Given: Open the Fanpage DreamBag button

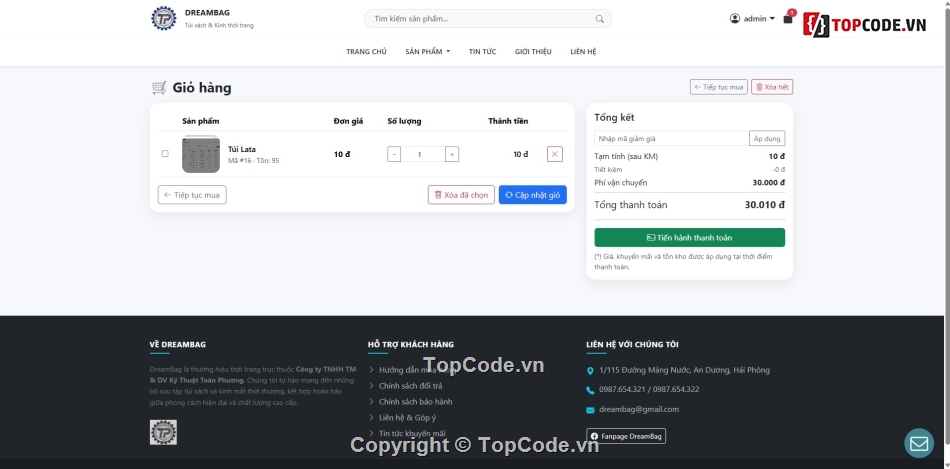Looking at the screenshot, I should pos(626,436).
